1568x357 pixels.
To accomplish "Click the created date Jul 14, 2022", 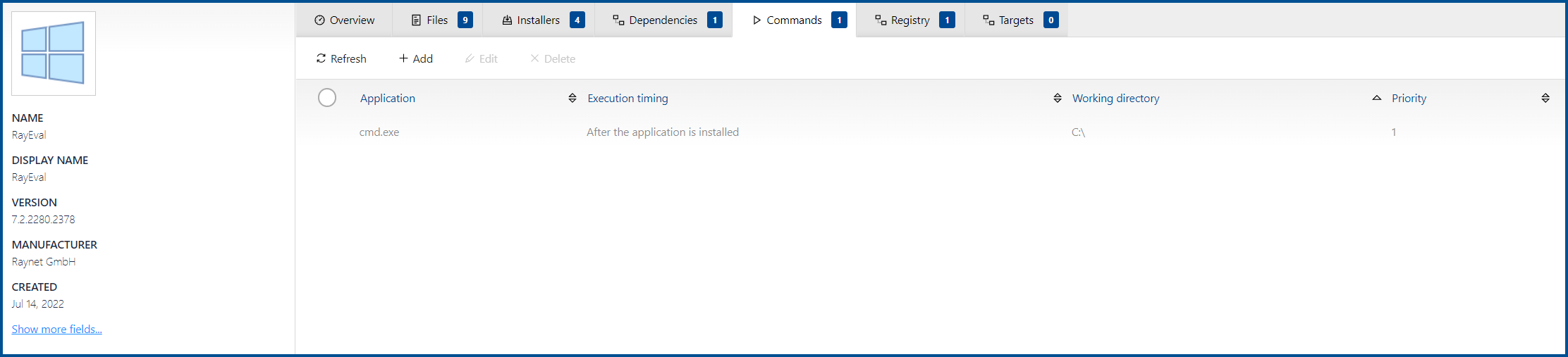I will (x=37, y=304).
